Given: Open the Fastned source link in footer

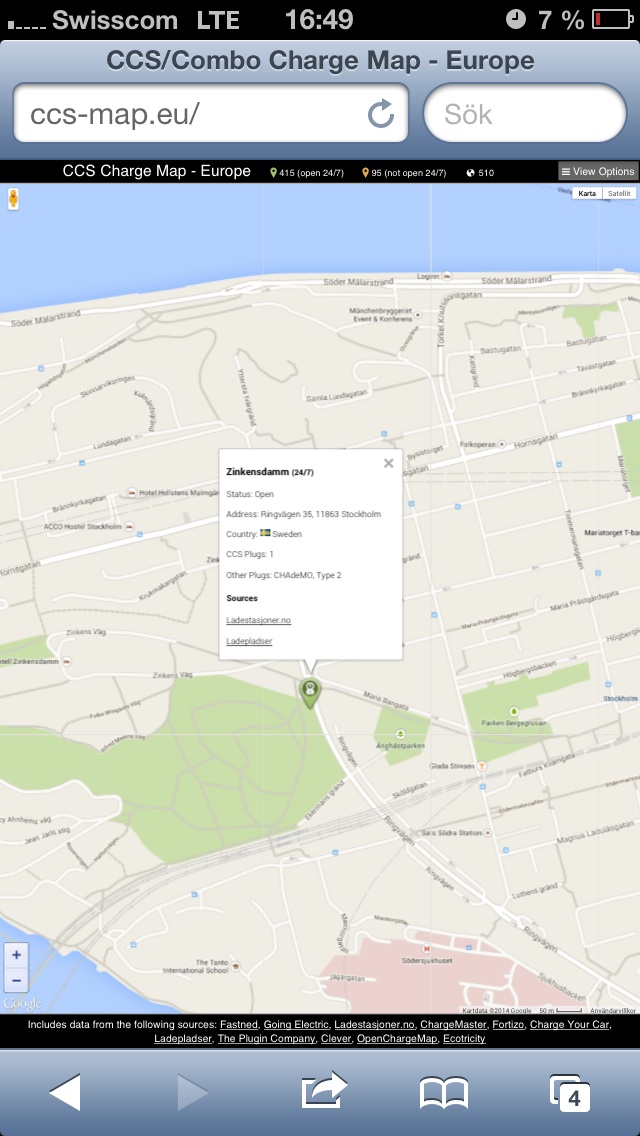Looking at the screenshot, I should [238, 1024].
